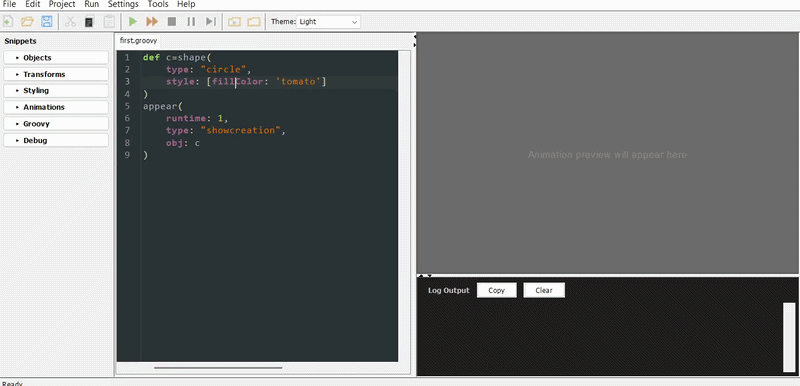The image size is (800, 386).
Task: Click the Paste clipboard icon
Action: (x=109, y=21)
